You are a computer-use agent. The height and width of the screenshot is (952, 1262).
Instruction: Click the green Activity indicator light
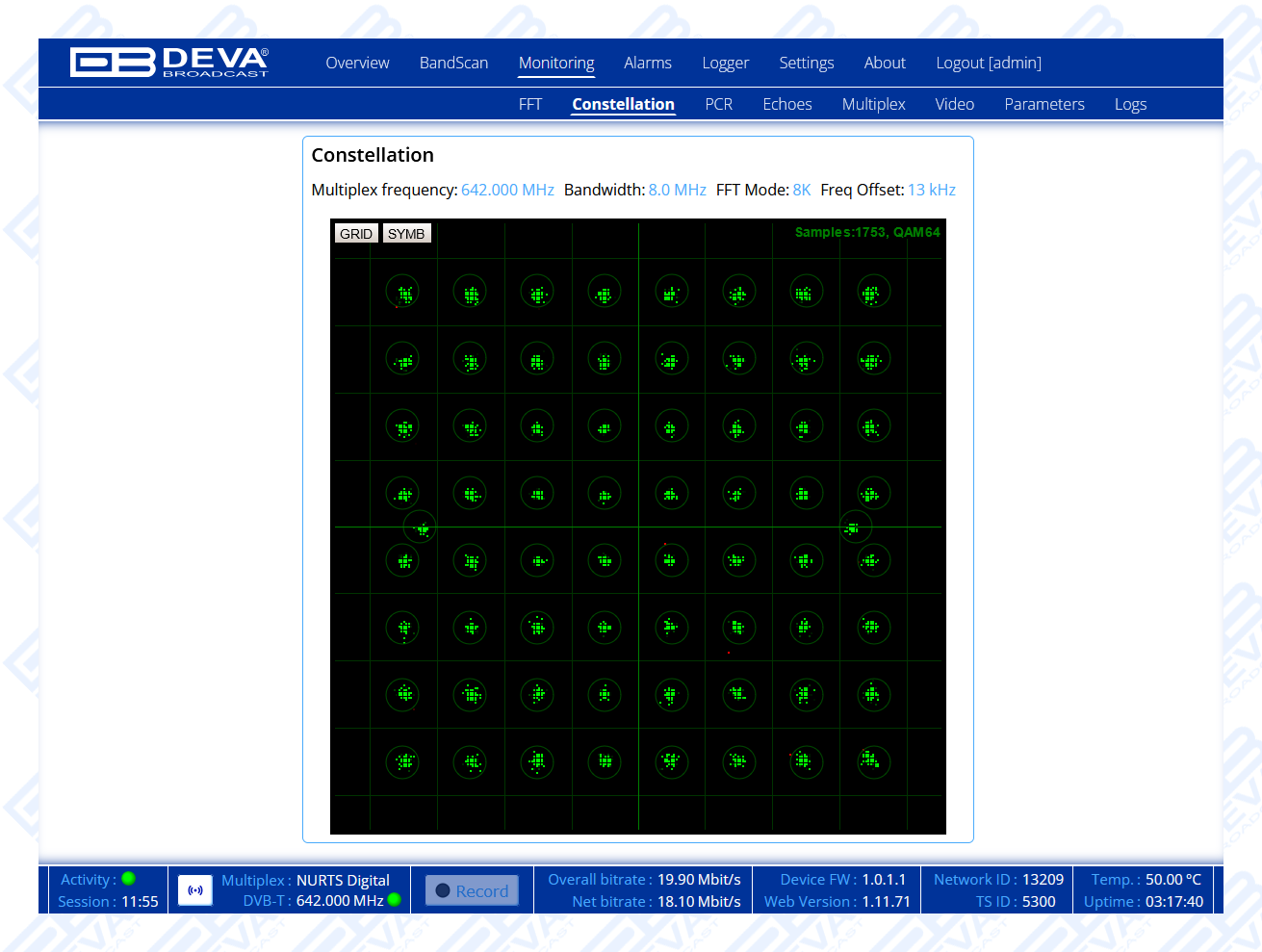pyautogui.click(x=129, y=878)
